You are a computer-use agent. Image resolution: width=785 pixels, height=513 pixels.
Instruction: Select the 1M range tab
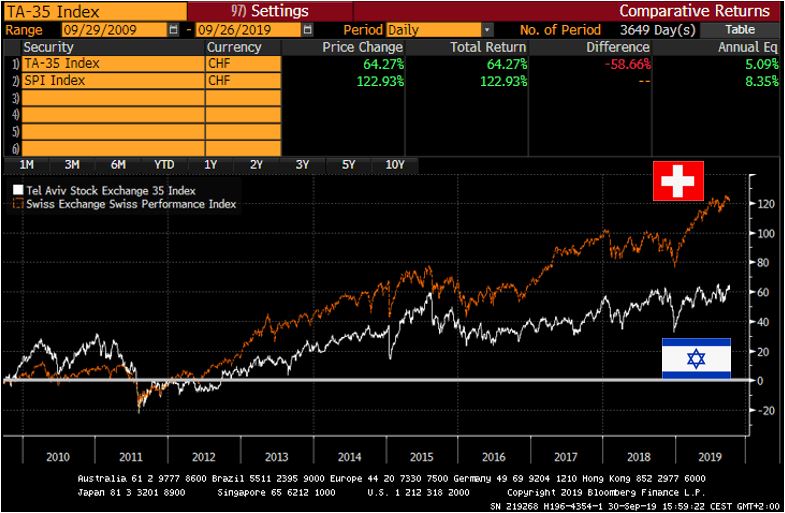click(x=26, y=165)
